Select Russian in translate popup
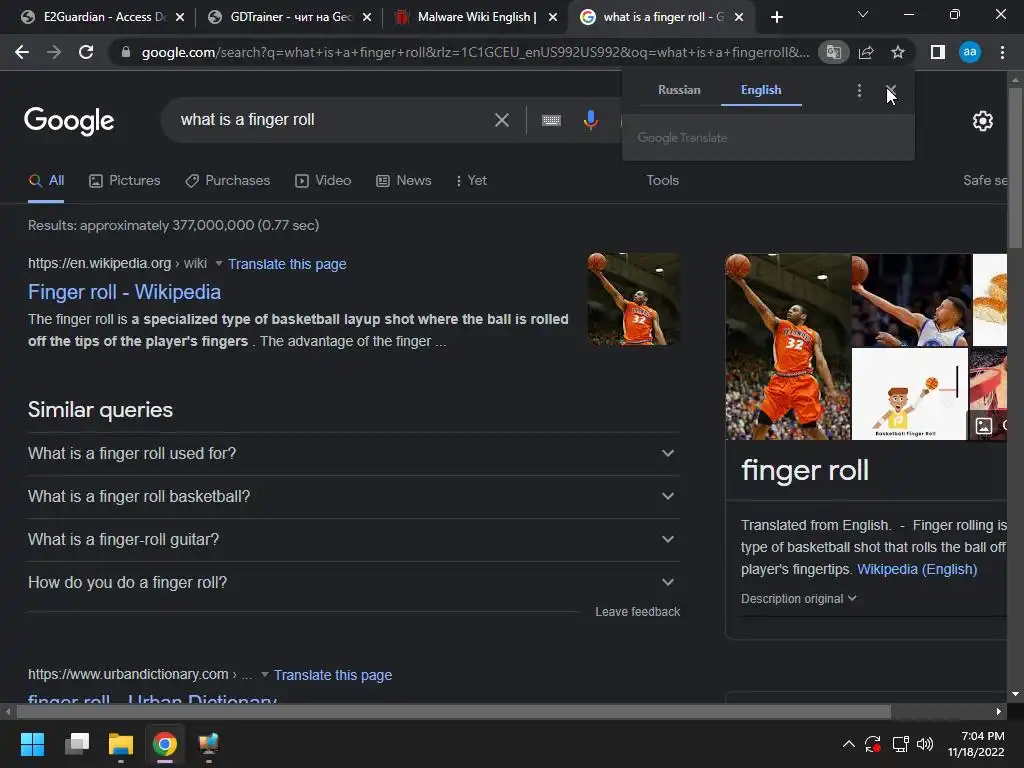Screen dimensions: 1024x768 pyautogui.click(x=679, y=90)
